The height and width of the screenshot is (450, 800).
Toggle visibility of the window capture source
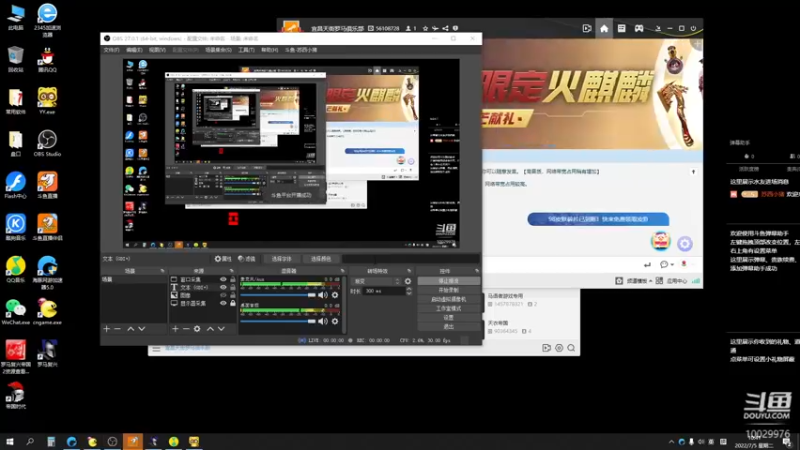click(223, 280)
